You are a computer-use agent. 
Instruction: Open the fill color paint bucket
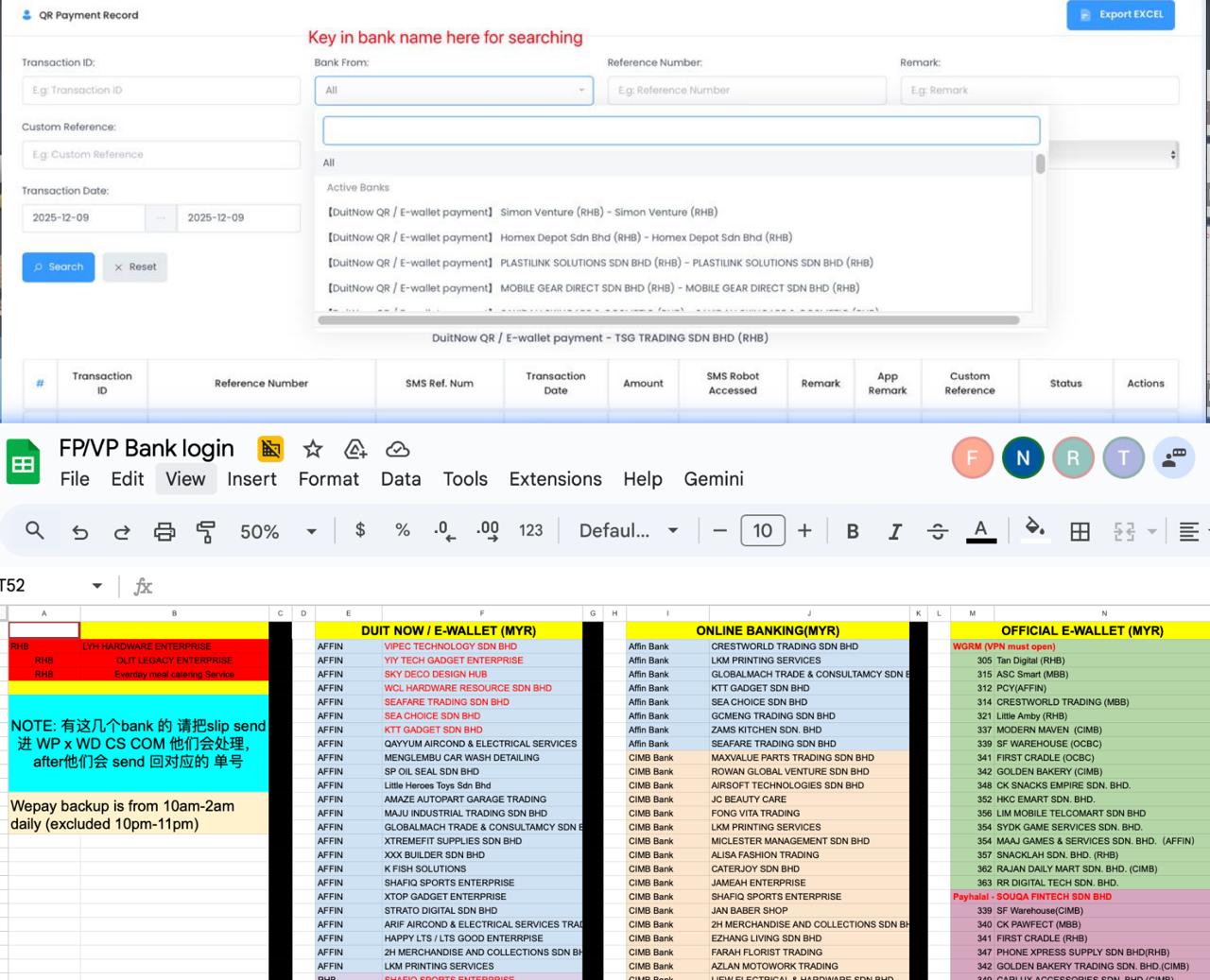pos(1035,529)
